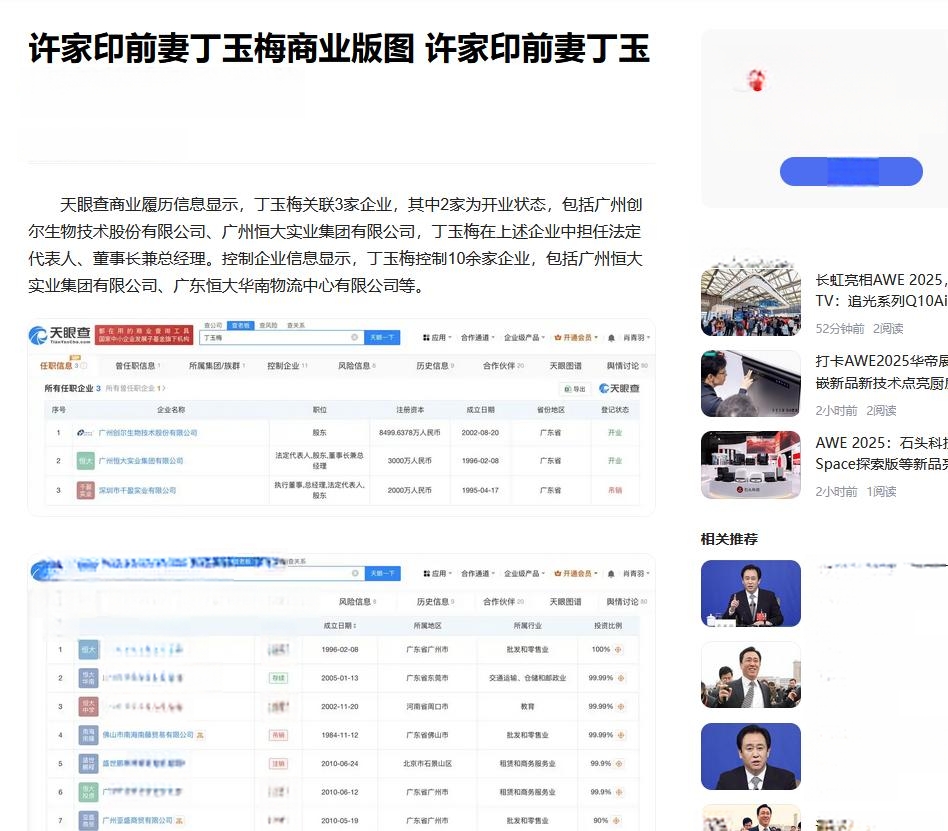Open the 合作通道 dropdown in the upper screenshot
948x831 pixels.
coord(478,337)
